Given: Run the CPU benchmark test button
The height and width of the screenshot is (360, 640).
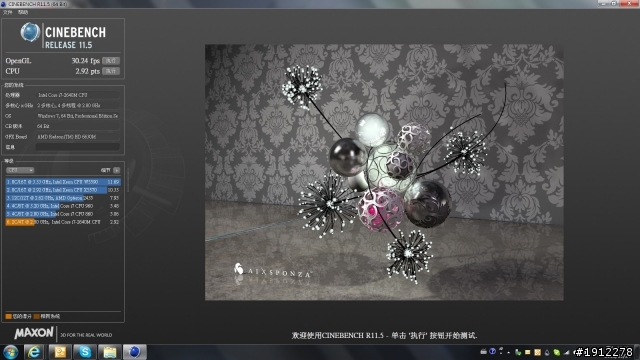Looking at the screenshot, I should [111, 71].
